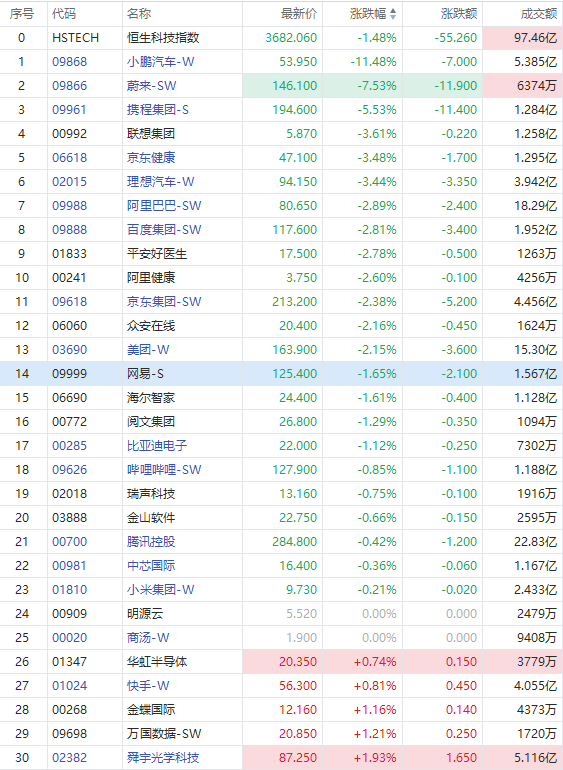This screenshot has width=563, height=770.
Task: Open the 哔哩哔哩-SW stock link
Action: click(x=164, y=470)
